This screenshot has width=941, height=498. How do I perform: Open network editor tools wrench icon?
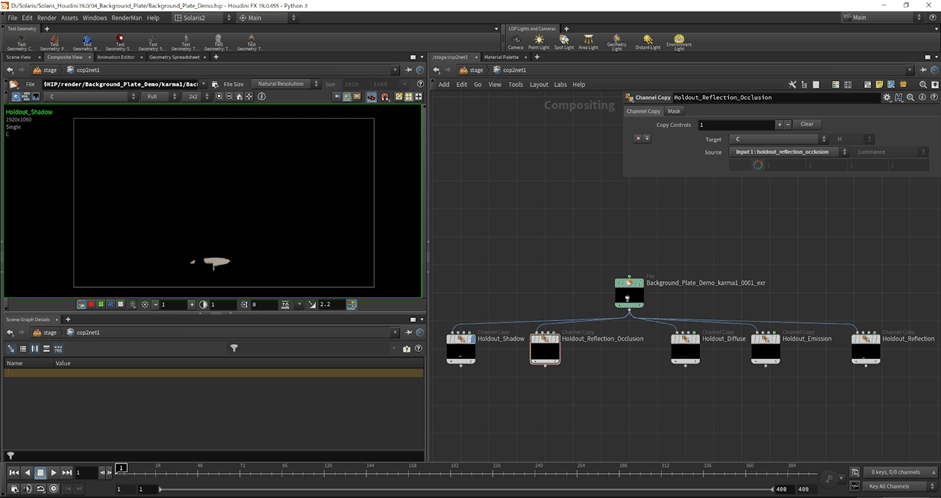[x=792, y=85]
